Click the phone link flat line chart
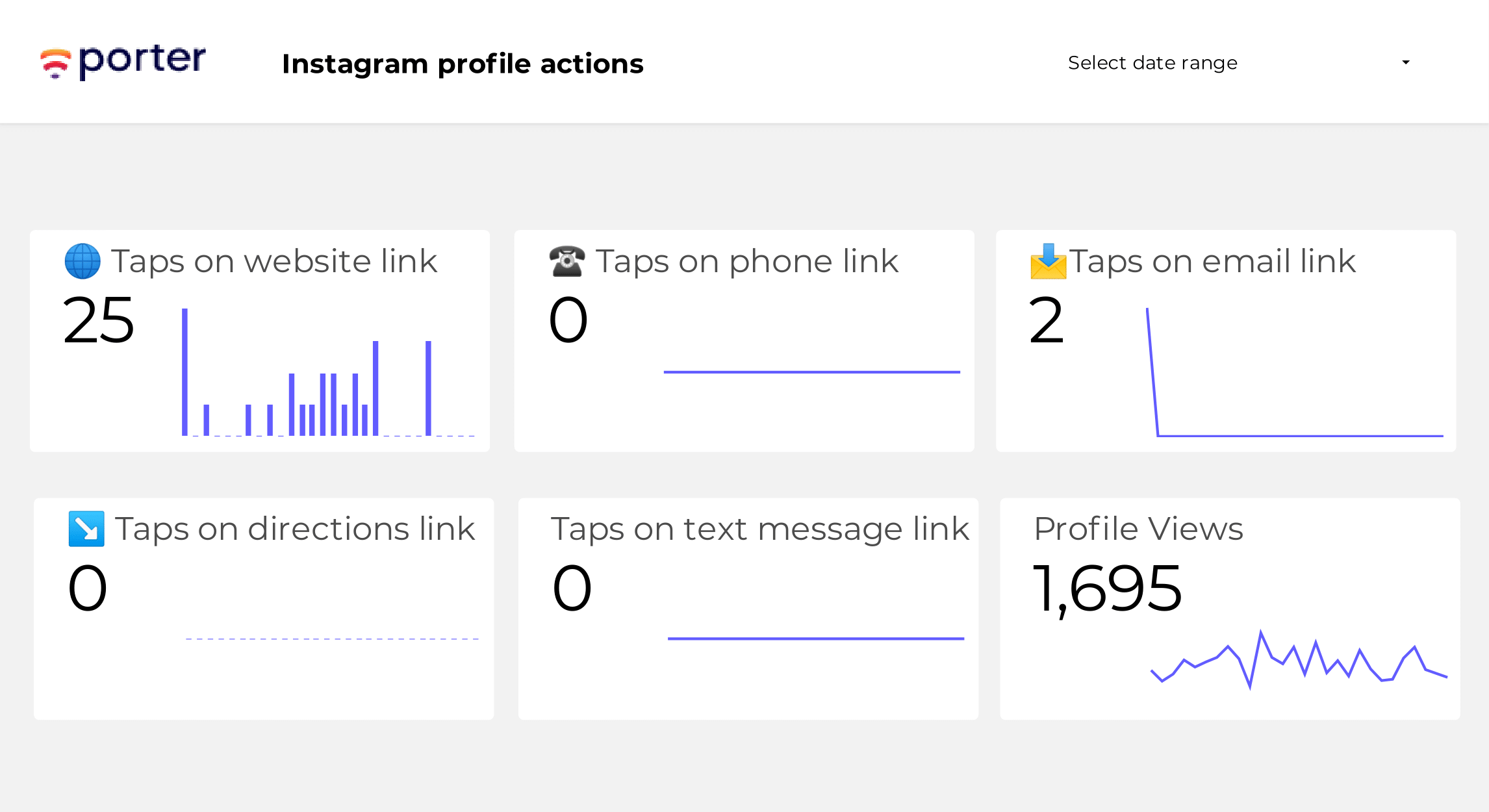The width and height of the screenshot is (1489, 812). coord(812,372)
